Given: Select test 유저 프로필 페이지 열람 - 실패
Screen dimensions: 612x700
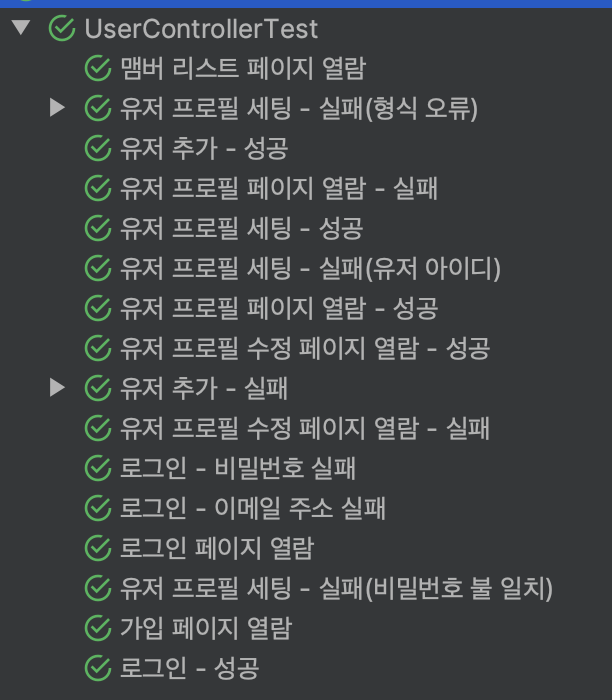Looking at the screenshot, I should [279, 188].
